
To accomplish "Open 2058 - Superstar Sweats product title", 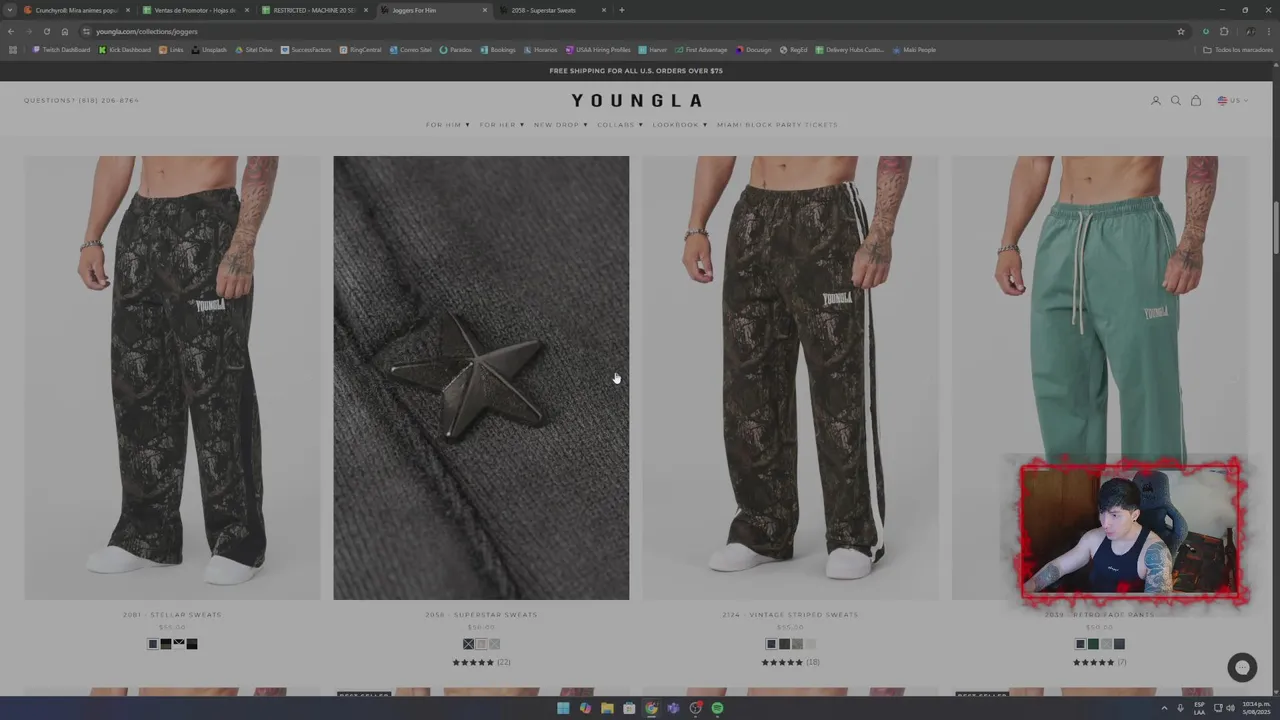I will tap(481, 615).
